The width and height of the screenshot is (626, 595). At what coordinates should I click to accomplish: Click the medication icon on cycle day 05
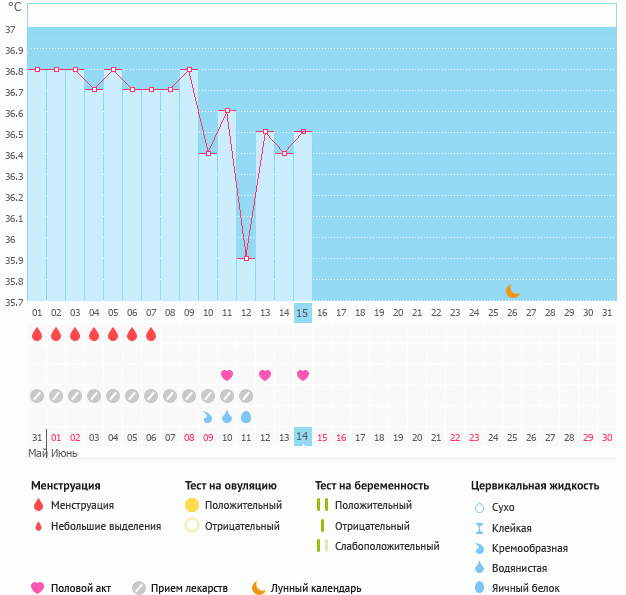point(113,396)
